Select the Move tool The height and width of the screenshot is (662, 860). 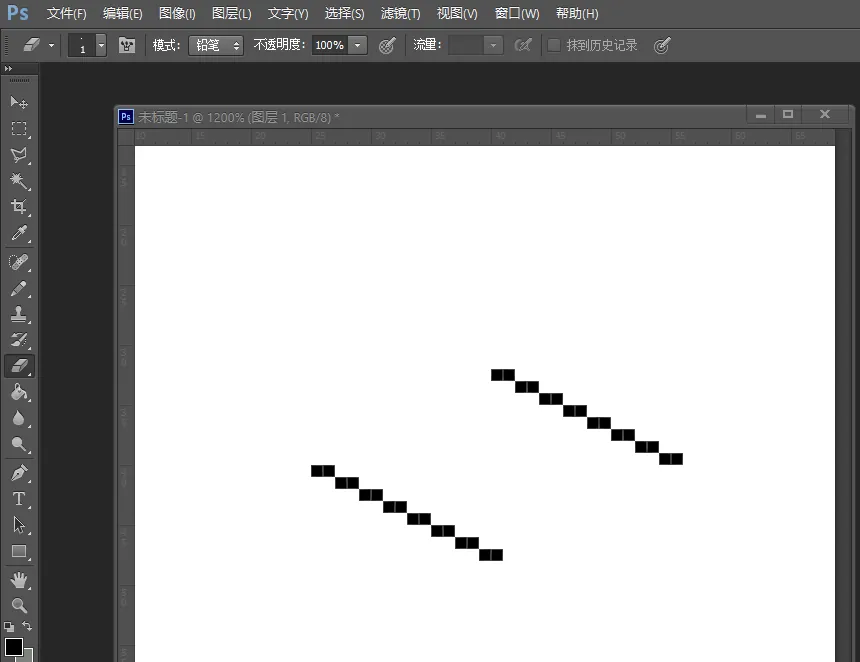click(x=19, y=103)
